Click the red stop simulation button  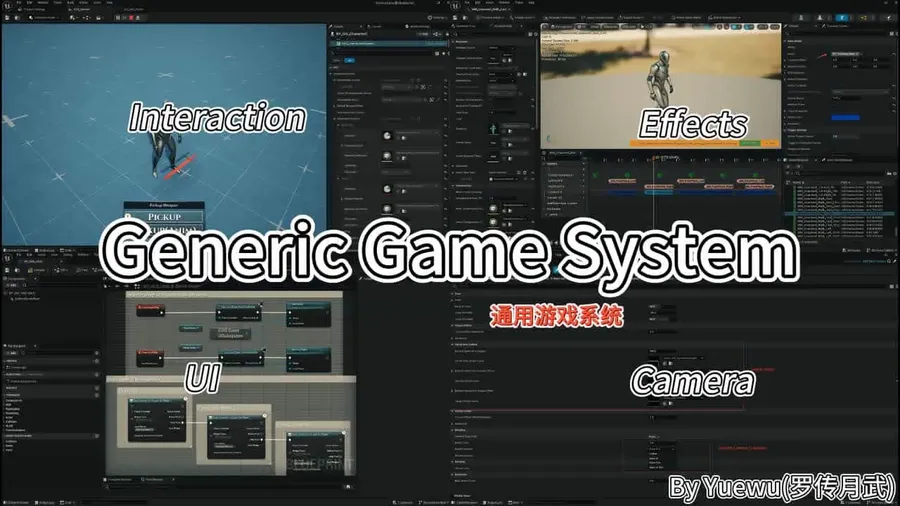coord(131,18)
